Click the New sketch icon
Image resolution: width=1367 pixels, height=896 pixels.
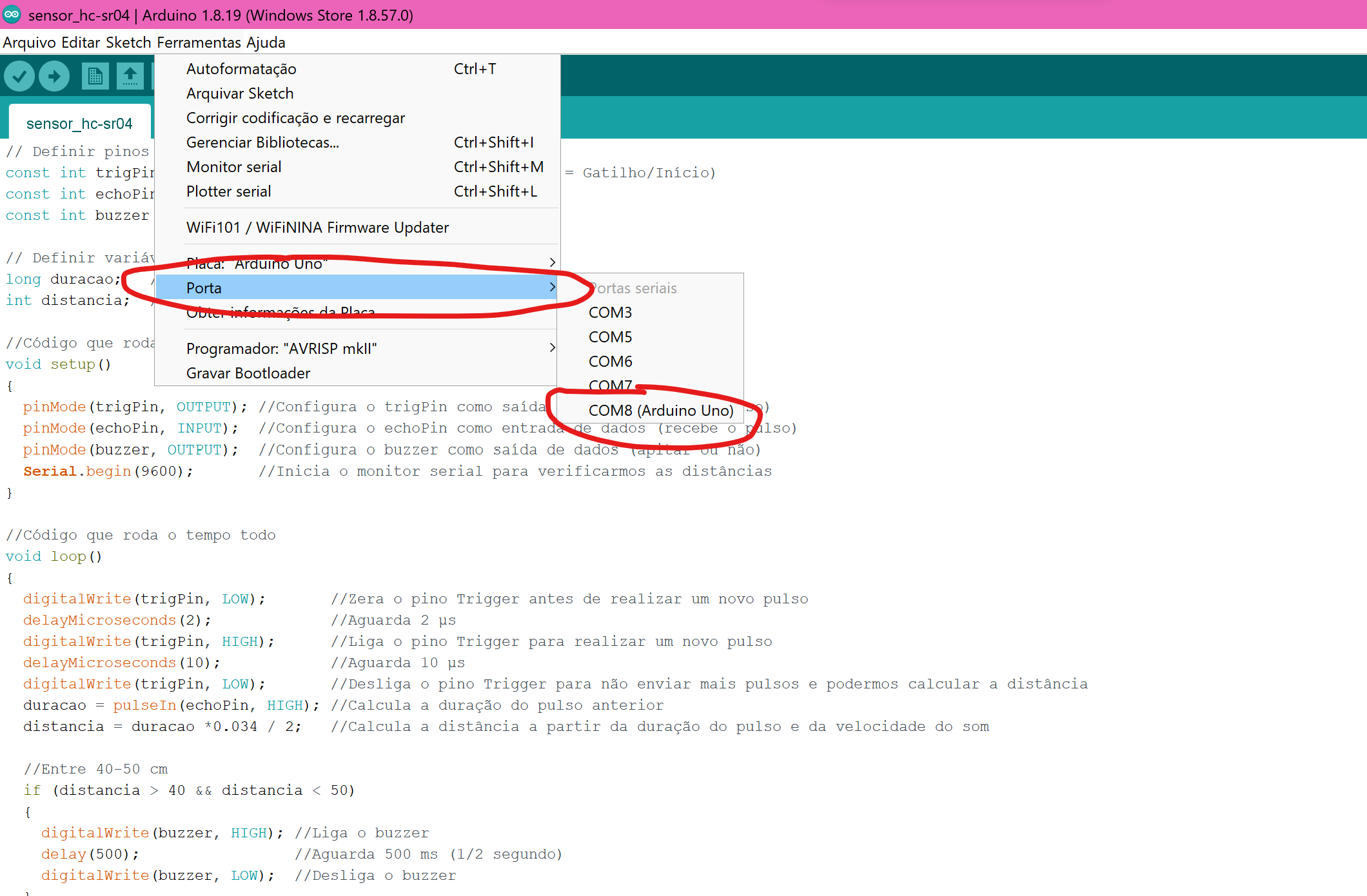tap(95, 77)
